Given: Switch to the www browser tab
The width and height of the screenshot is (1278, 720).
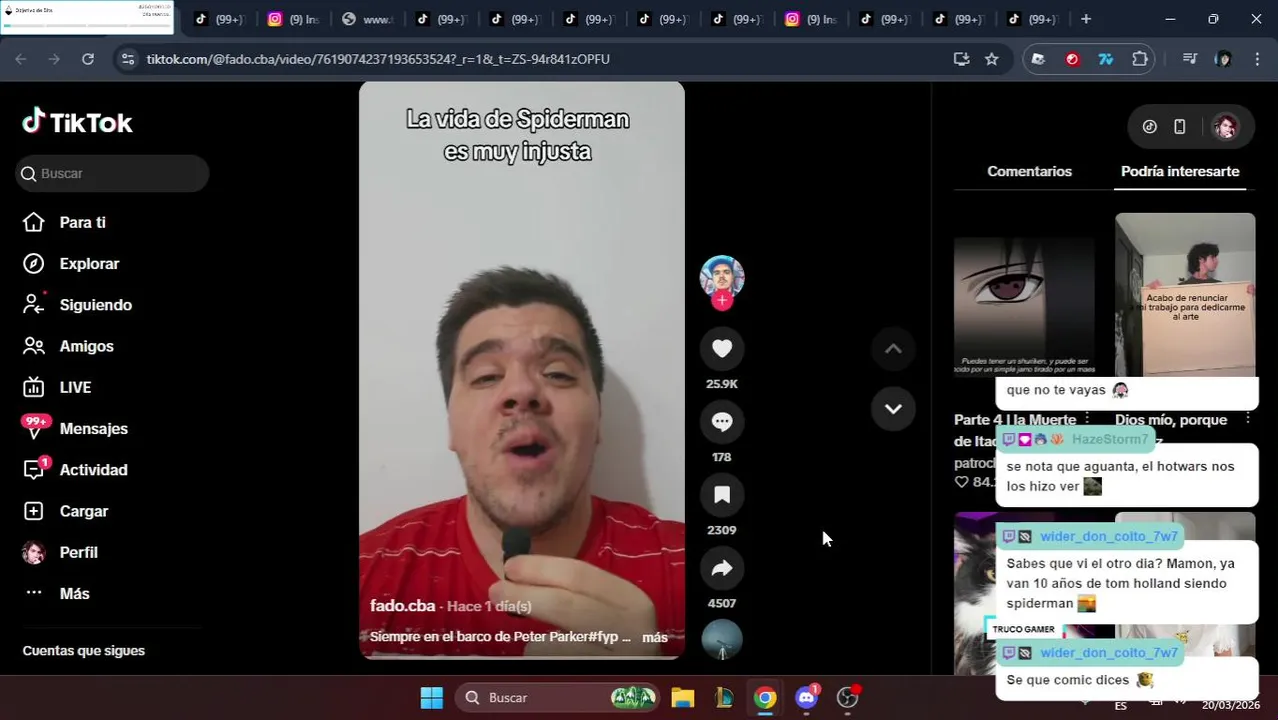Looking at the screenshot, I should click(x=369, y=19).
